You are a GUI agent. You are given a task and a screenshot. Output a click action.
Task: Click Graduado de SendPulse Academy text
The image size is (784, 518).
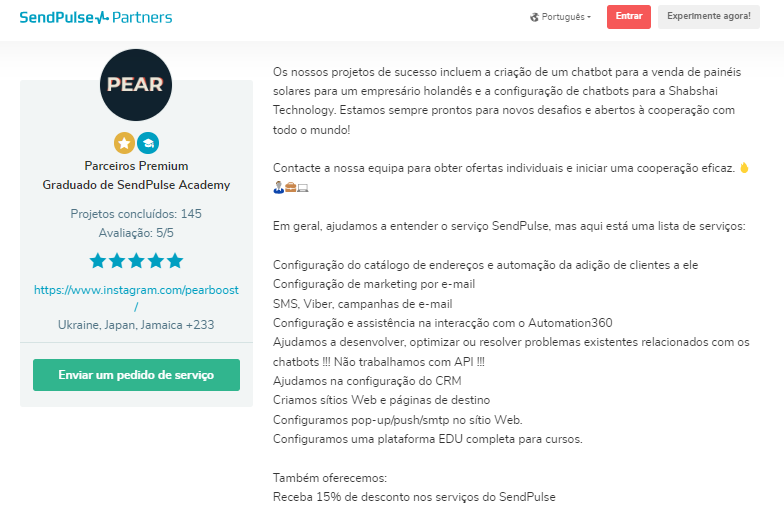(x=136, y=185)
